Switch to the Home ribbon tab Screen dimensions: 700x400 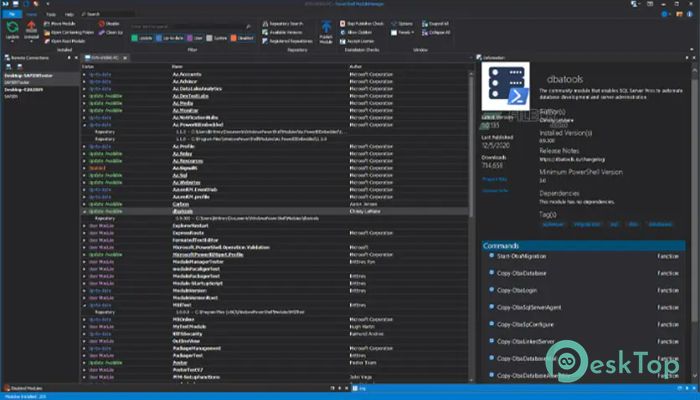click(x=31, y=14)
